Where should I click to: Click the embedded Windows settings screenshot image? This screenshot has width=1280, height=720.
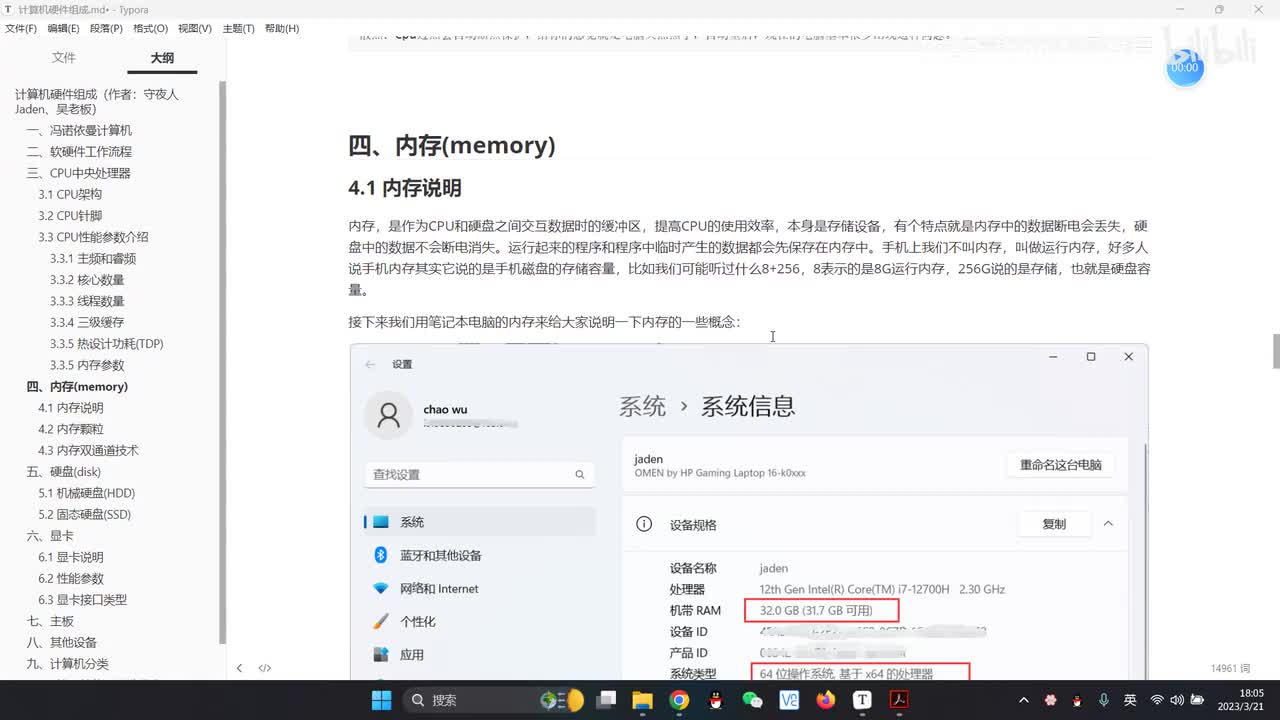click(x=749, y=512)
